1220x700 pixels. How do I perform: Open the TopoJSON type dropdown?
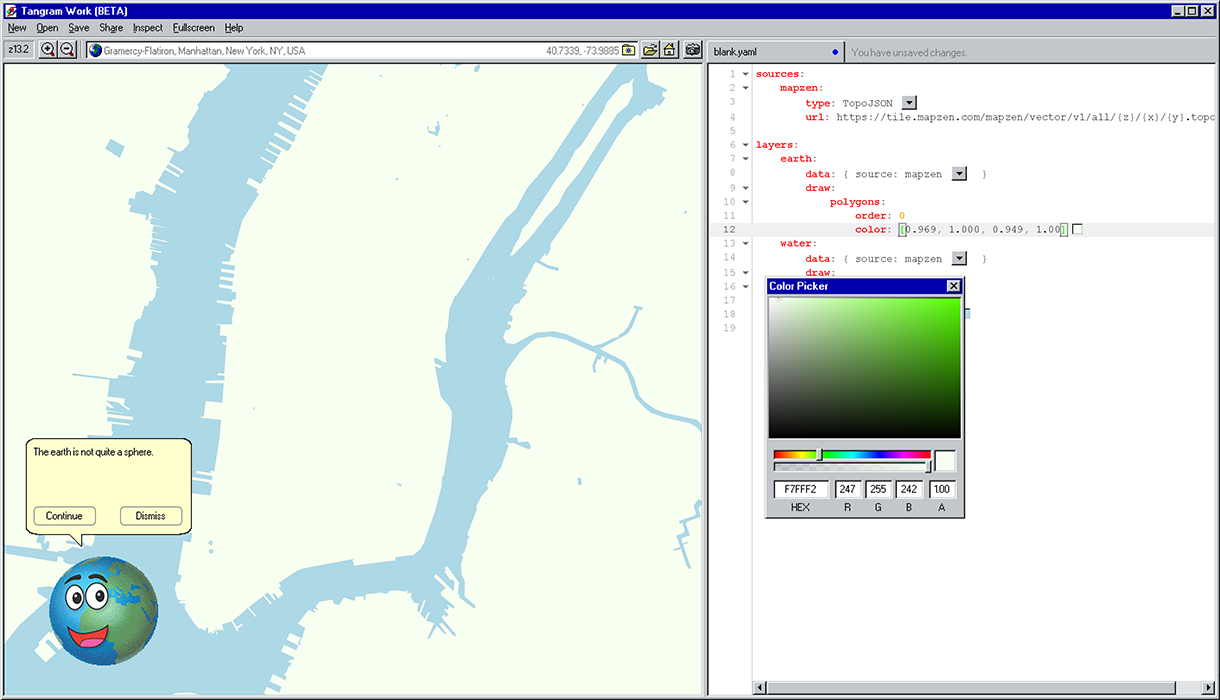[x=909, y=102]
